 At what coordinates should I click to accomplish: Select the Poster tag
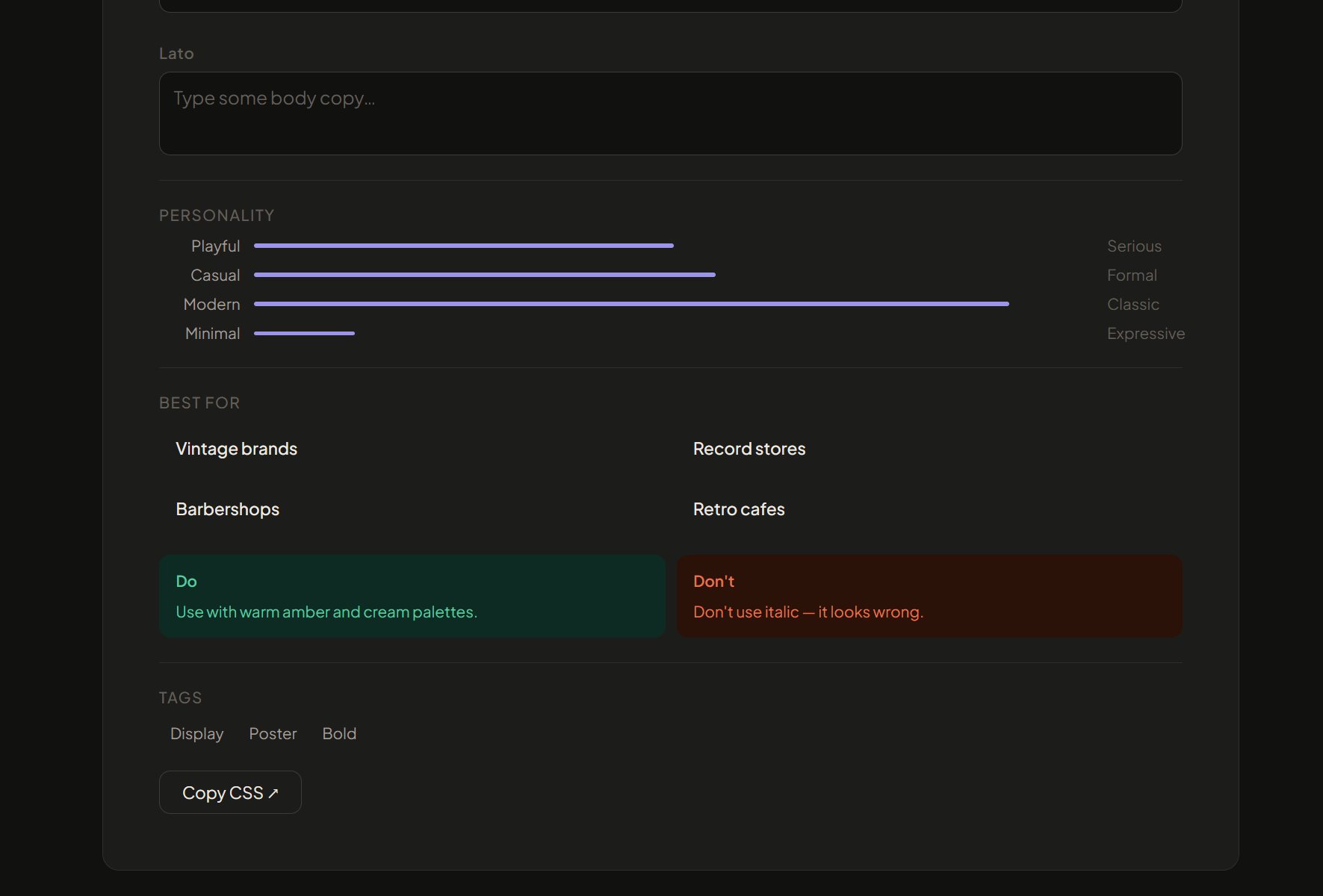[x=273, y=733]
